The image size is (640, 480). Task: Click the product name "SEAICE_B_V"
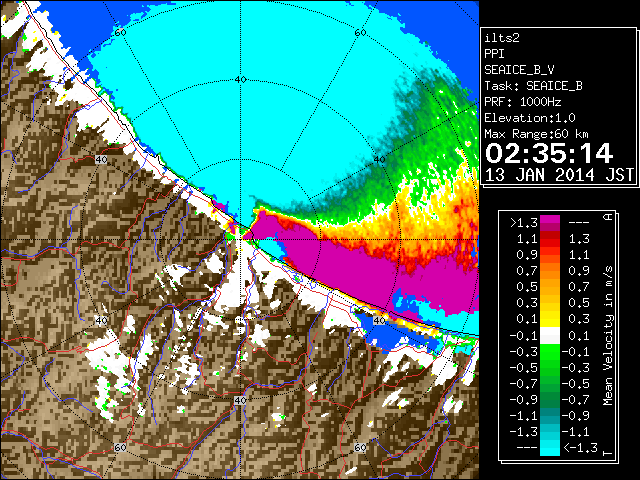point(519,70)
